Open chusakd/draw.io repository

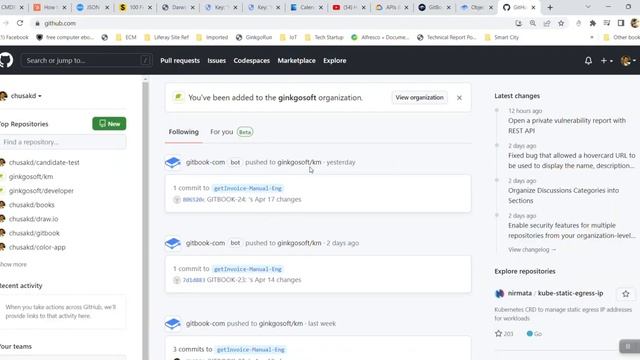(x=33, y=219)
